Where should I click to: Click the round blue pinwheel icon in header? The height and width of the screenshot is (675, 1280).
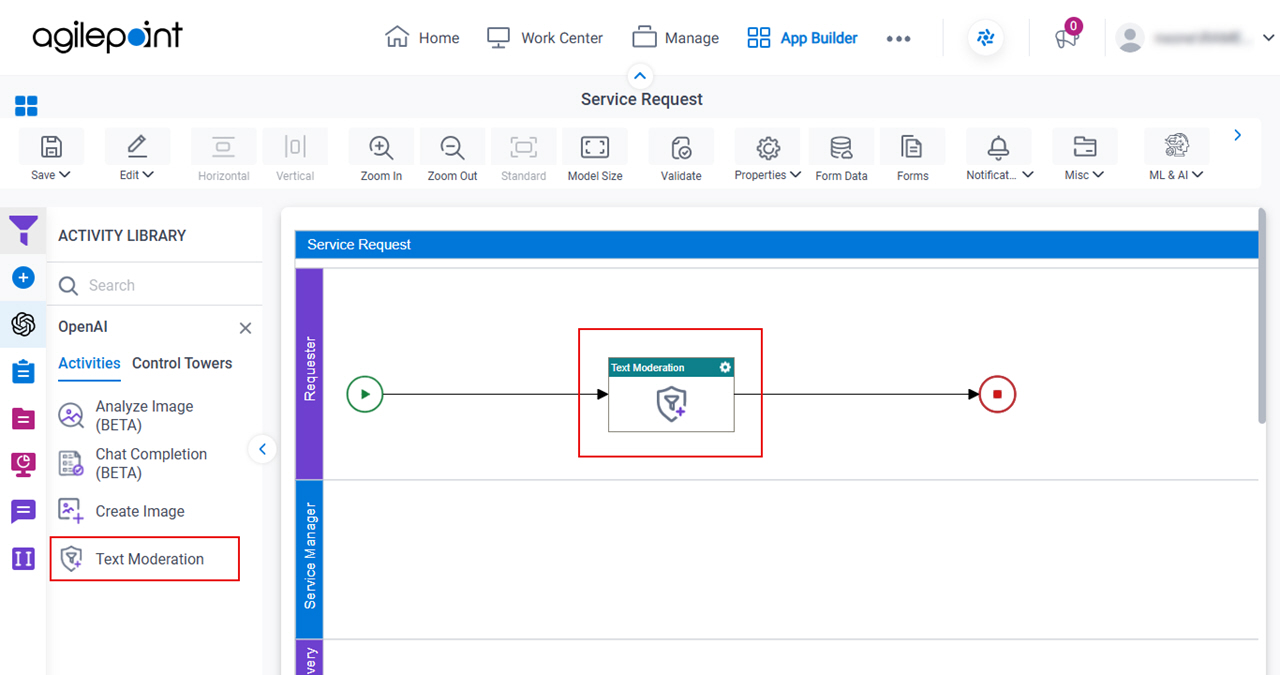pos(986,38)
